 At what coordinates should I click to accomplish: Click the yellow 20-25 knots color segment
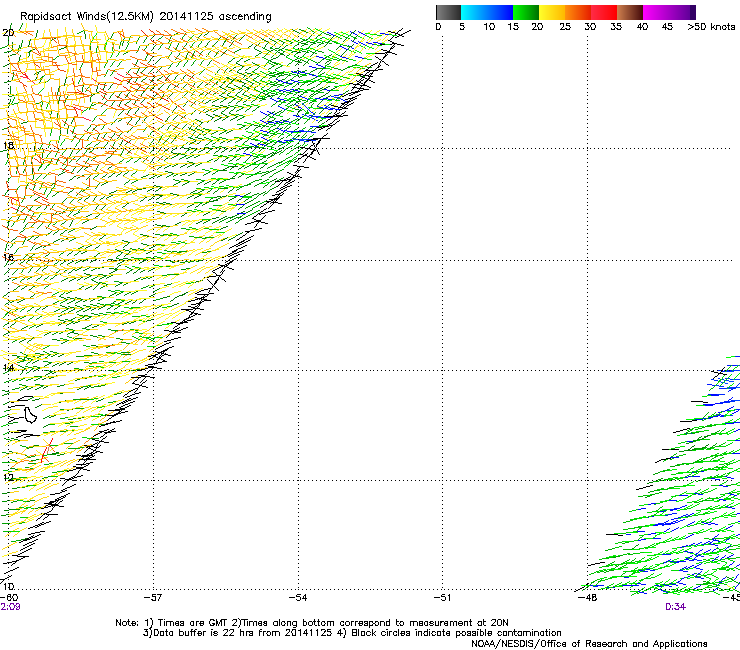(x=552, y=12)
